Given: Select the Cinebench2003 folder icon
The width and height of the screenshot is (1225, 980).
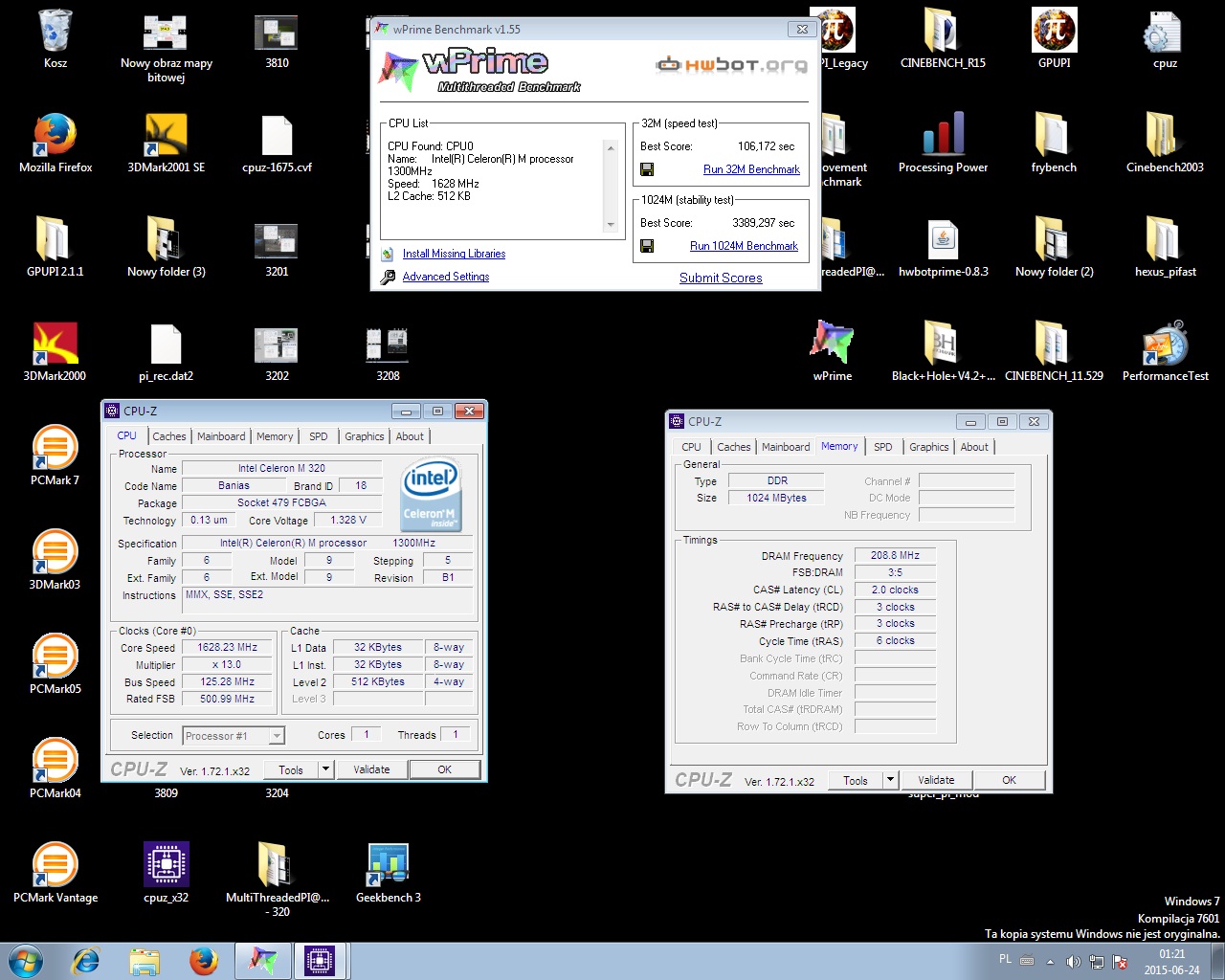Looking at the screenshot, I should pyautogui.click(x=1165, y=144).
